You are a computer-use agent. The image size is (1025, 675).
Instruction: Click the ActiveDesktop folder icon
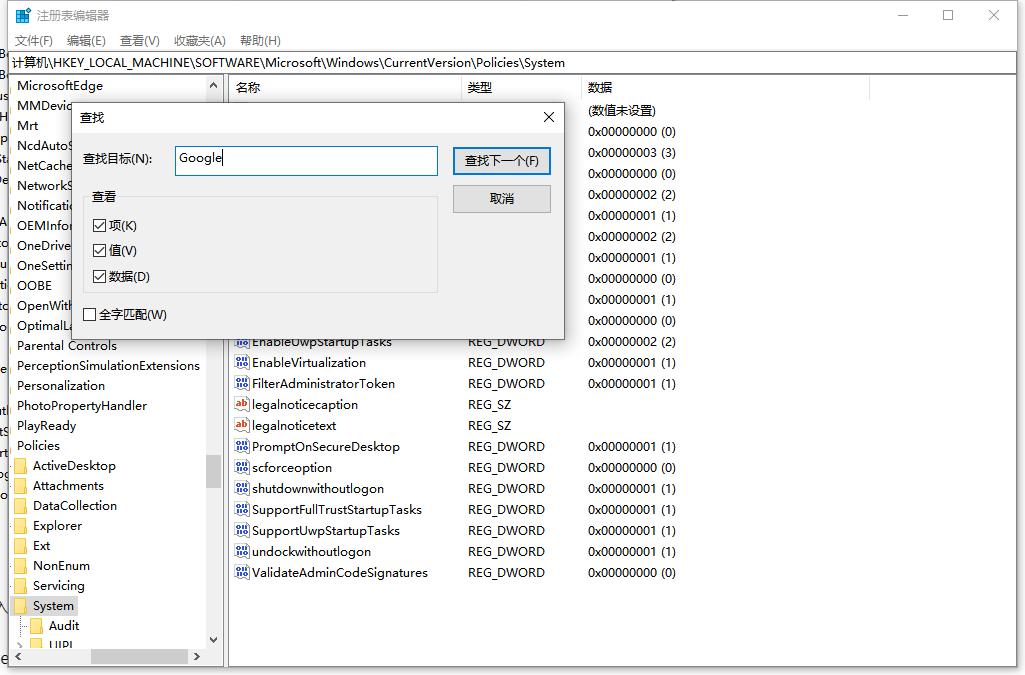coord(21,466)
